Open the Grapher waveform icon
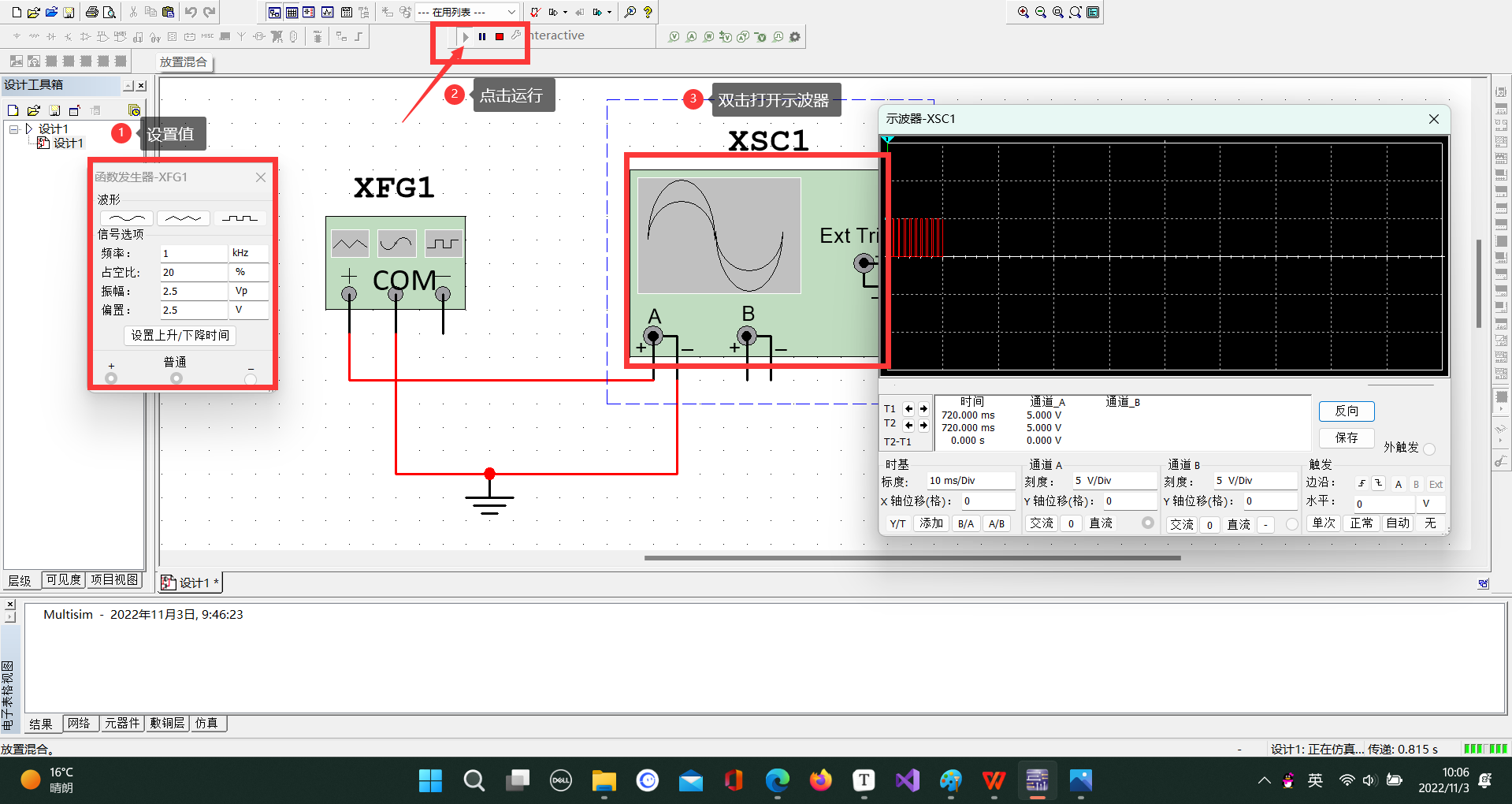The height and width of the screenshot is (804, 1512). point(327,13)
